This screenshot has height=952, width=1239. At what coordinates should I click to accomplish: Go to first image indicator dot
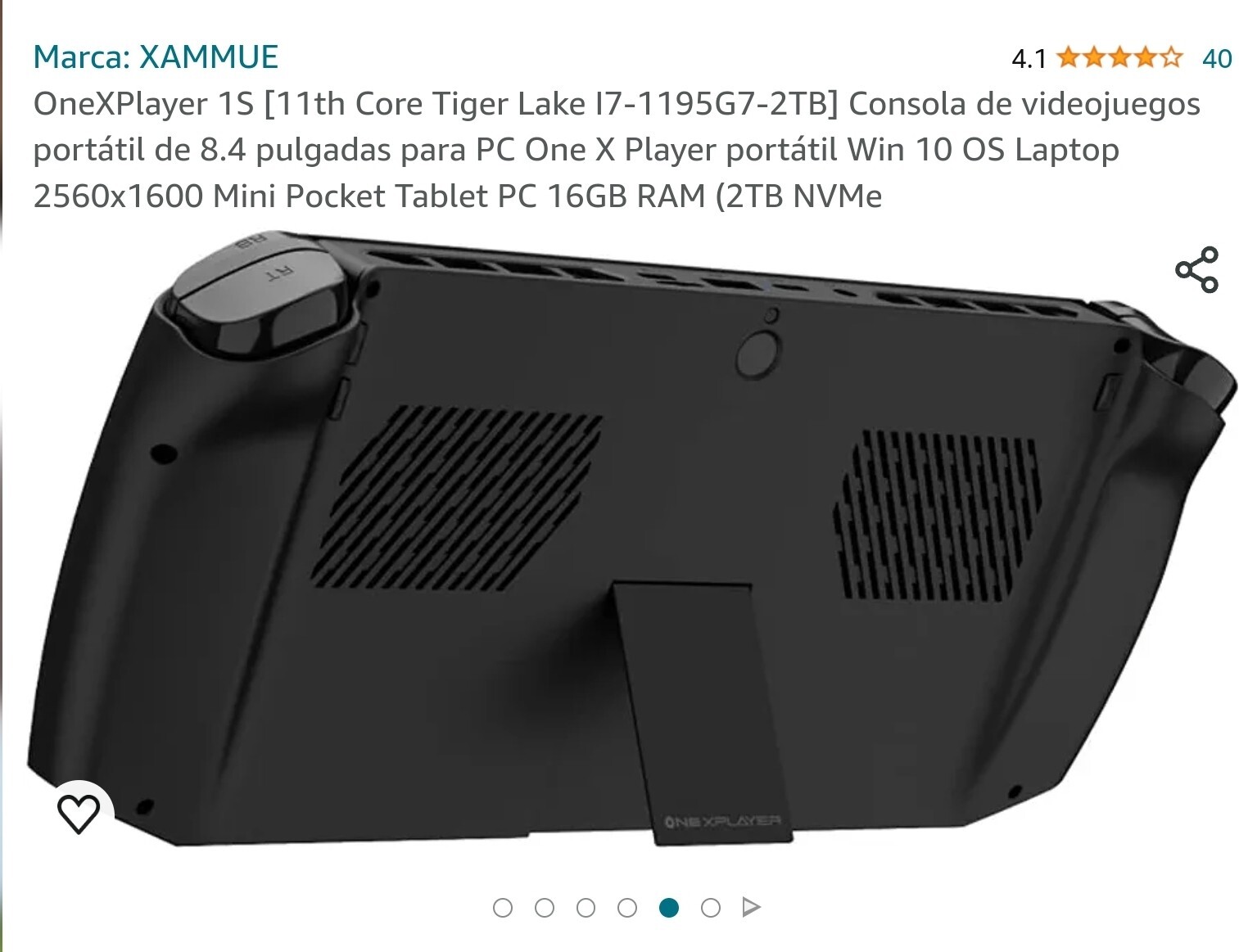(x=503, y=908)
